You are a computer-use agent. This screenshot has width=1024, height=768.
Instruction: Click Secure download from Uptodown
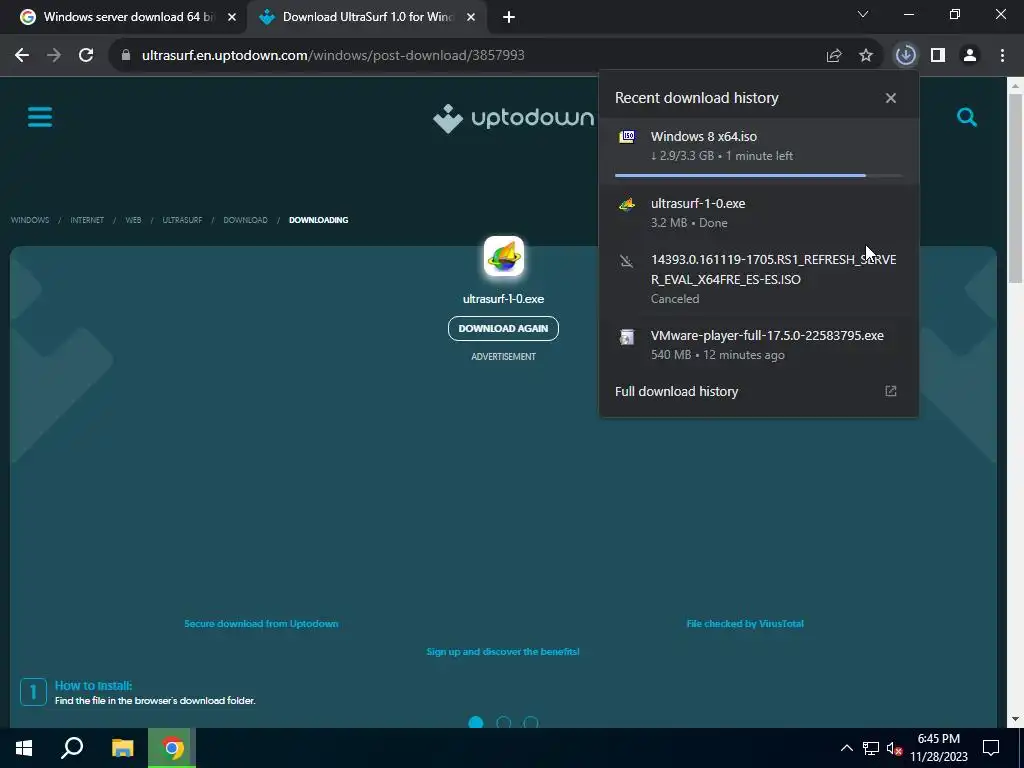(261, 624)
